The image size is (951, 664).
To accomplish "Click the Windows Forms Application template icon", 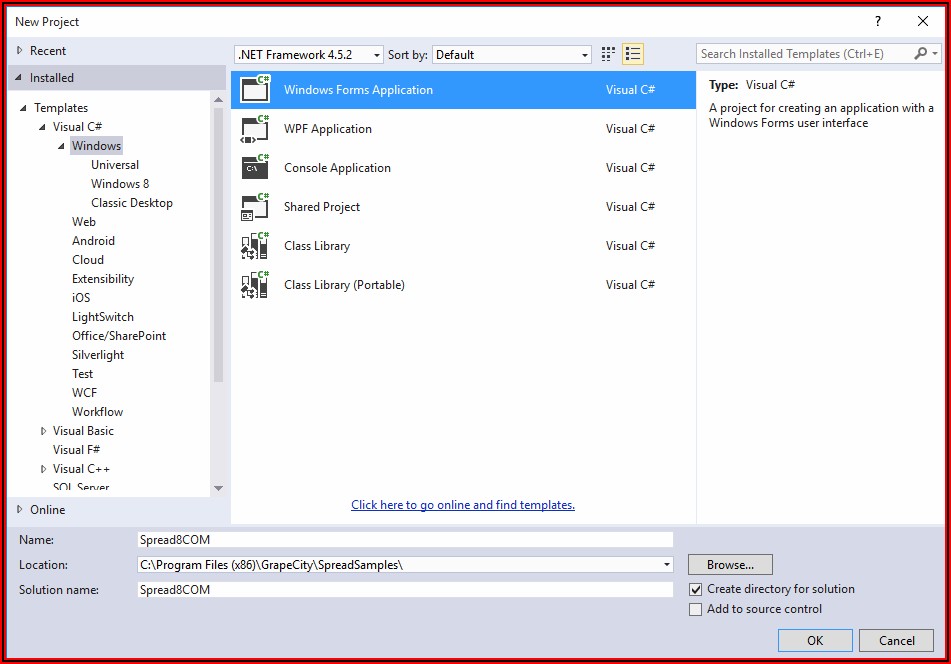I will coord(255,90).
